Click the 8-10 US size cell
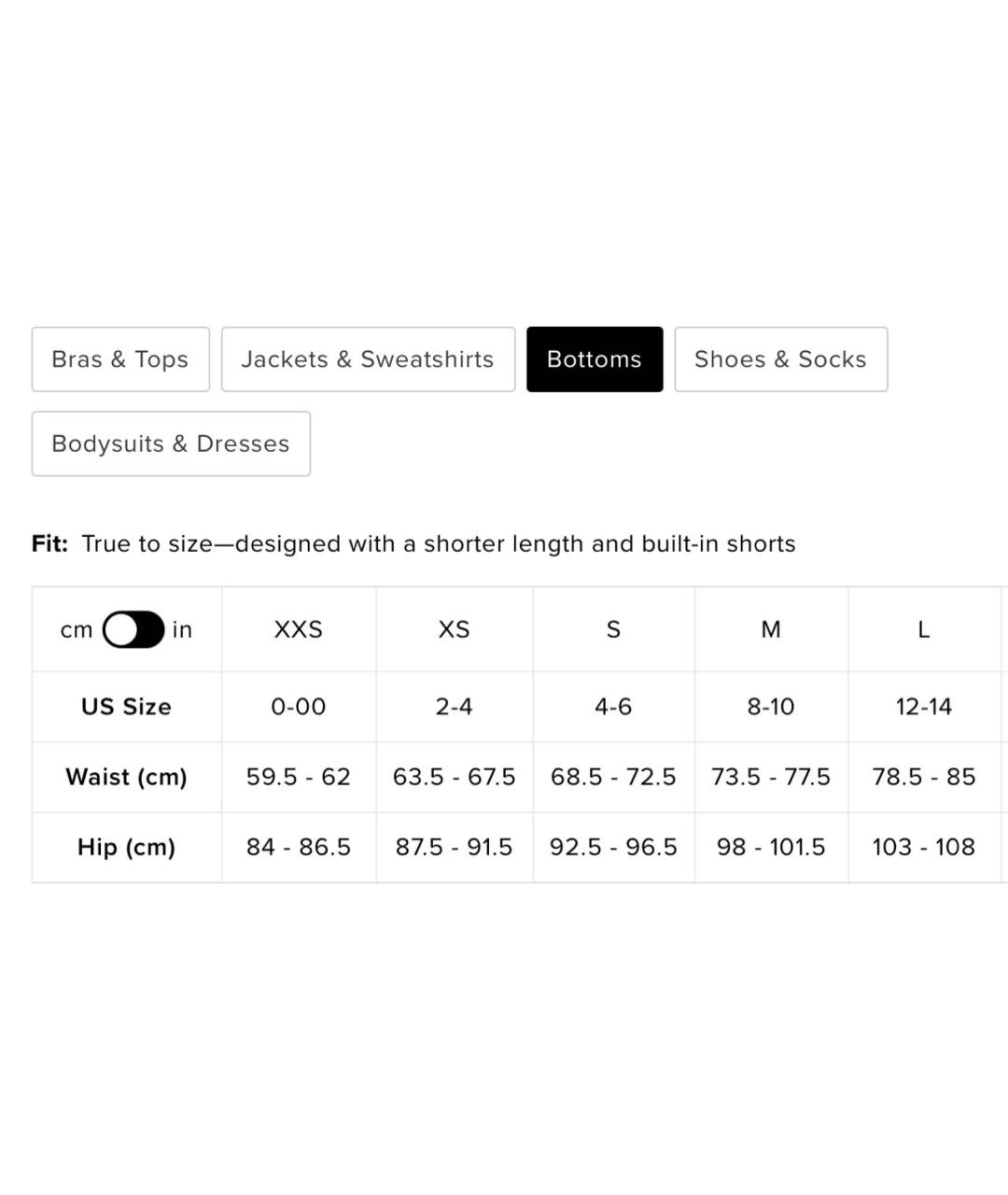This screenshot has height=1195, width=1008. click(x=771, y=707)
